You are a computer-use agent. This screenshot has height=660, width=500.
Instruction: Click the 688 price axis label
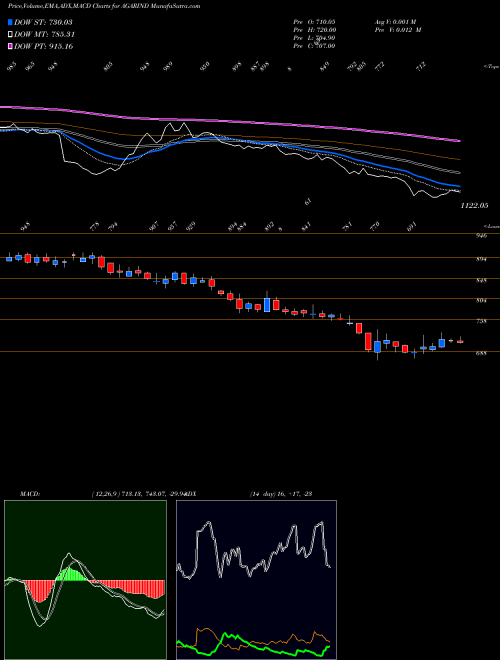tap(481, 353)
